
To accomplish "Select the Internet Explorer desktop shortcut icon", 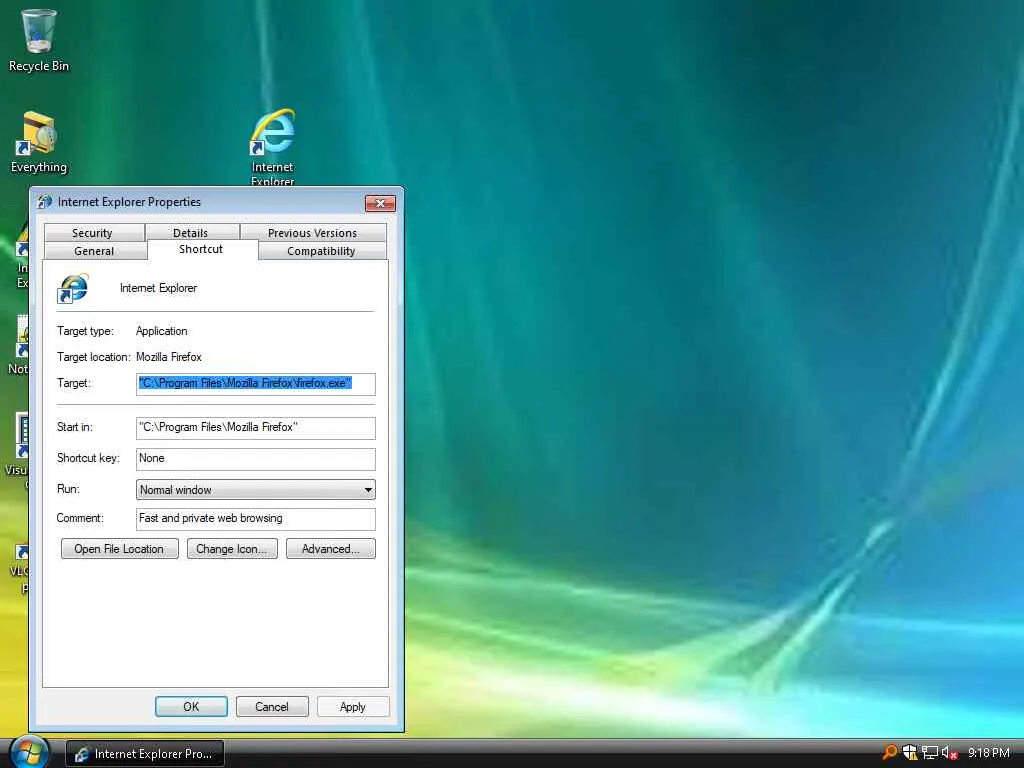I will (x=272, y=146).
